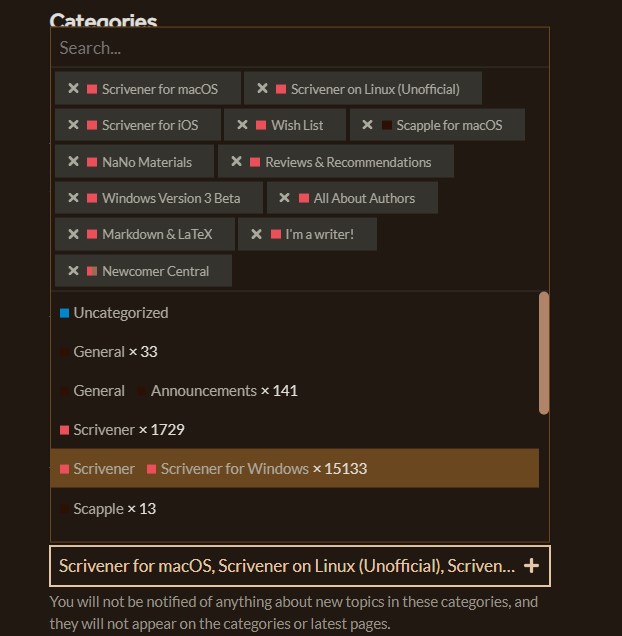Click the category list scrollbar thumb

[544, 353]
